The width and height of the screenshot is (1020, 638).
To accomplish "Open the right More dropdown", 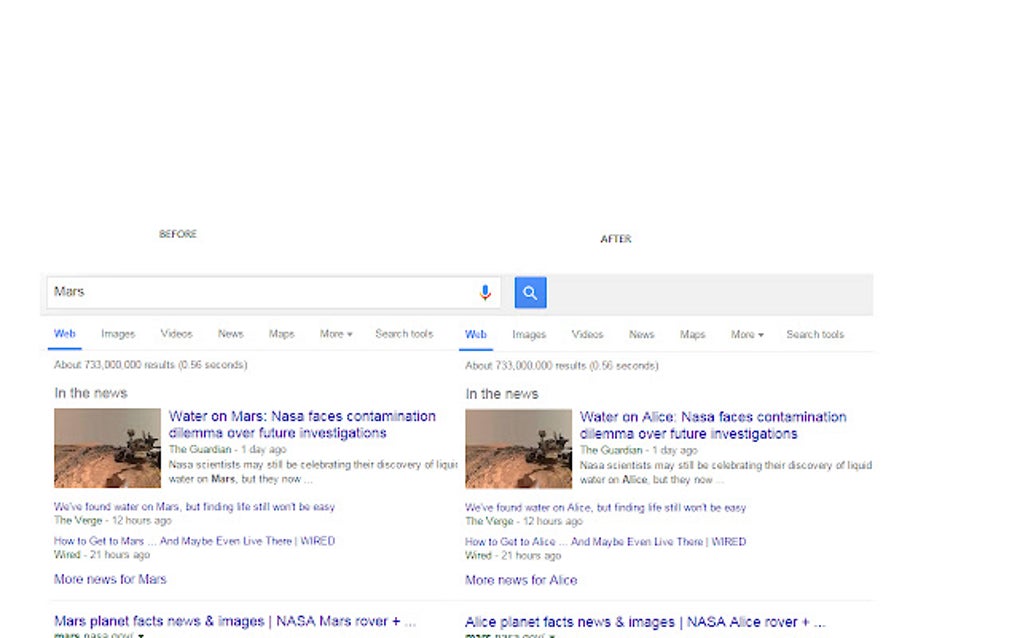I will [747, 334].
